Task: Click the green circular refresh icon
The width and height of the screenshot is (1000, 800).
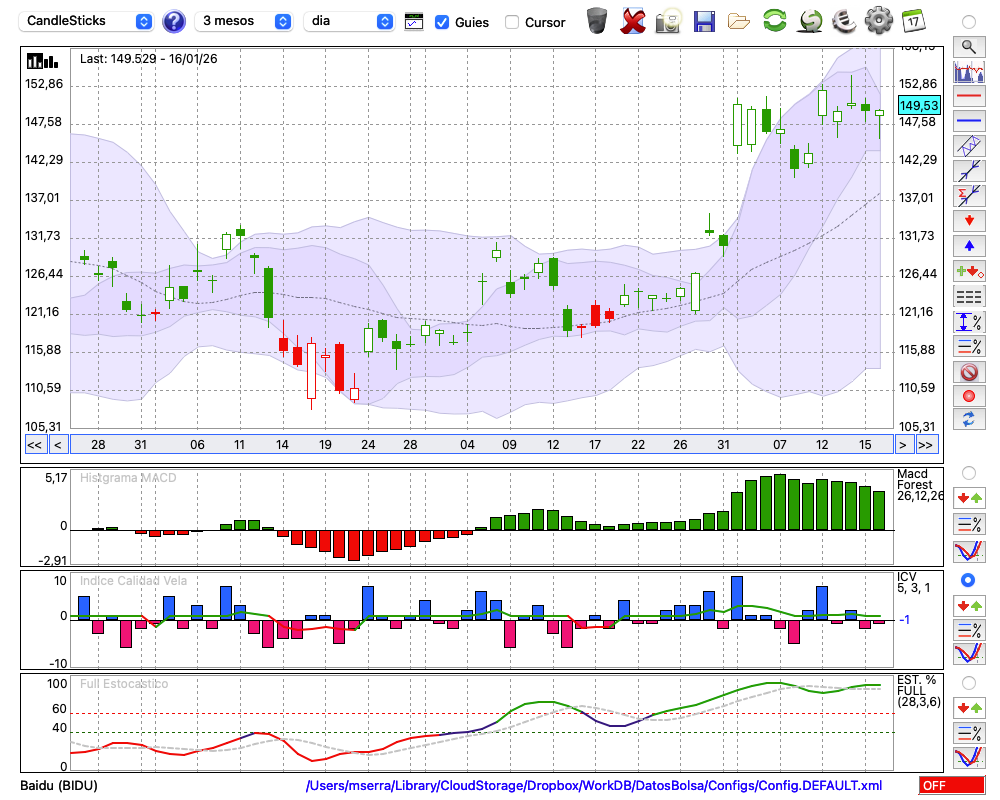Action: point(774,21)
